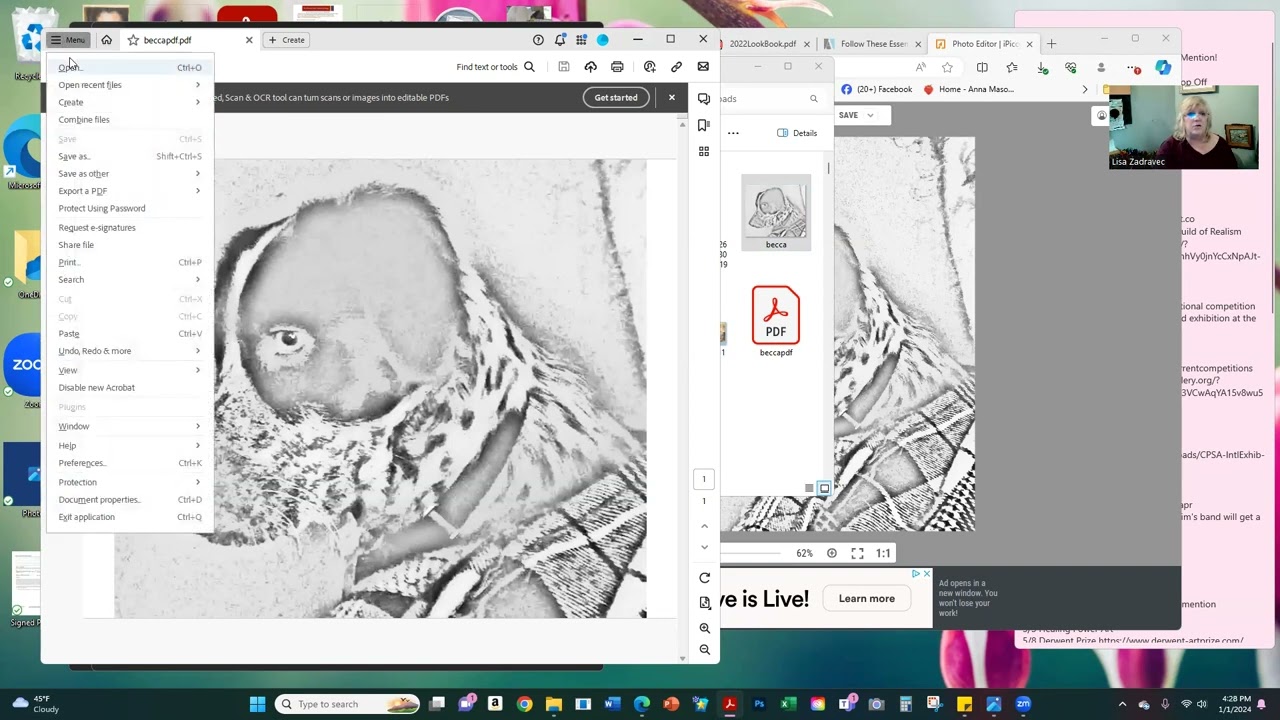Click the 1:1 zoom button in Photo Editor

[x=883, y=553]
